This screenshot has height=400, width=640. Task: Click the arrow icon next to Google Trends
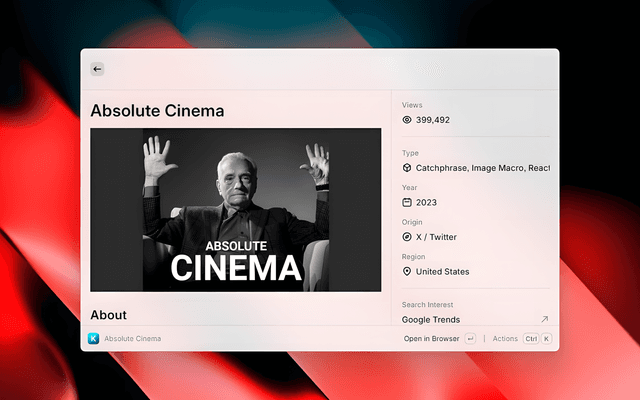544,320
